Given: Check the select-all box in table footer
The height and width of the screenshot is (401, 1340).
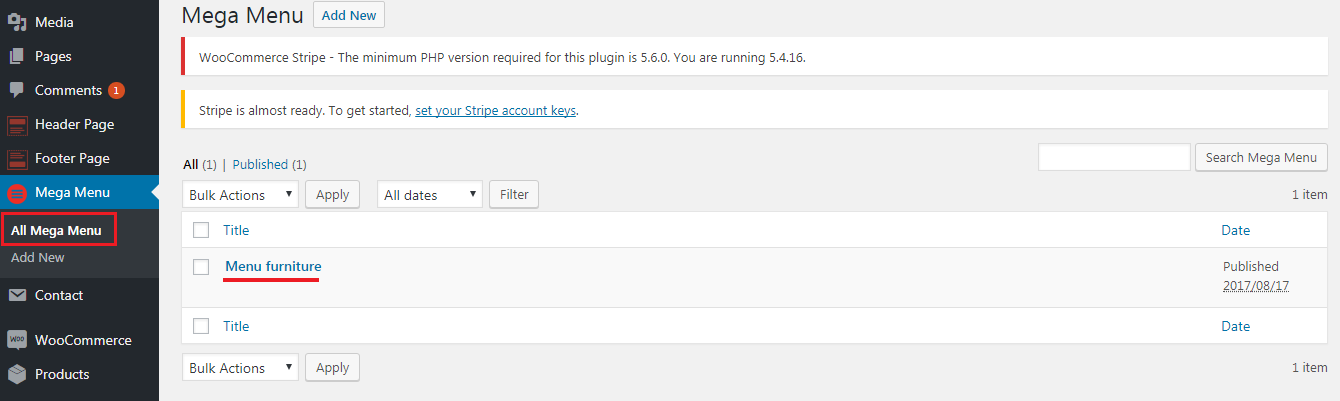Looking at the screenshot, I should [x=201, y=326].
